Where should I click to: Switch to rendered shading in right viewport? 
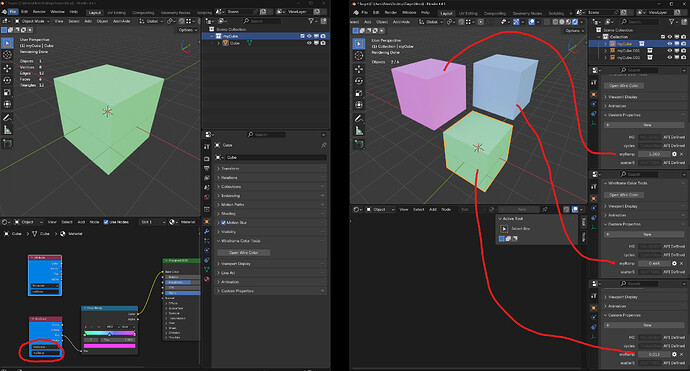575,22
